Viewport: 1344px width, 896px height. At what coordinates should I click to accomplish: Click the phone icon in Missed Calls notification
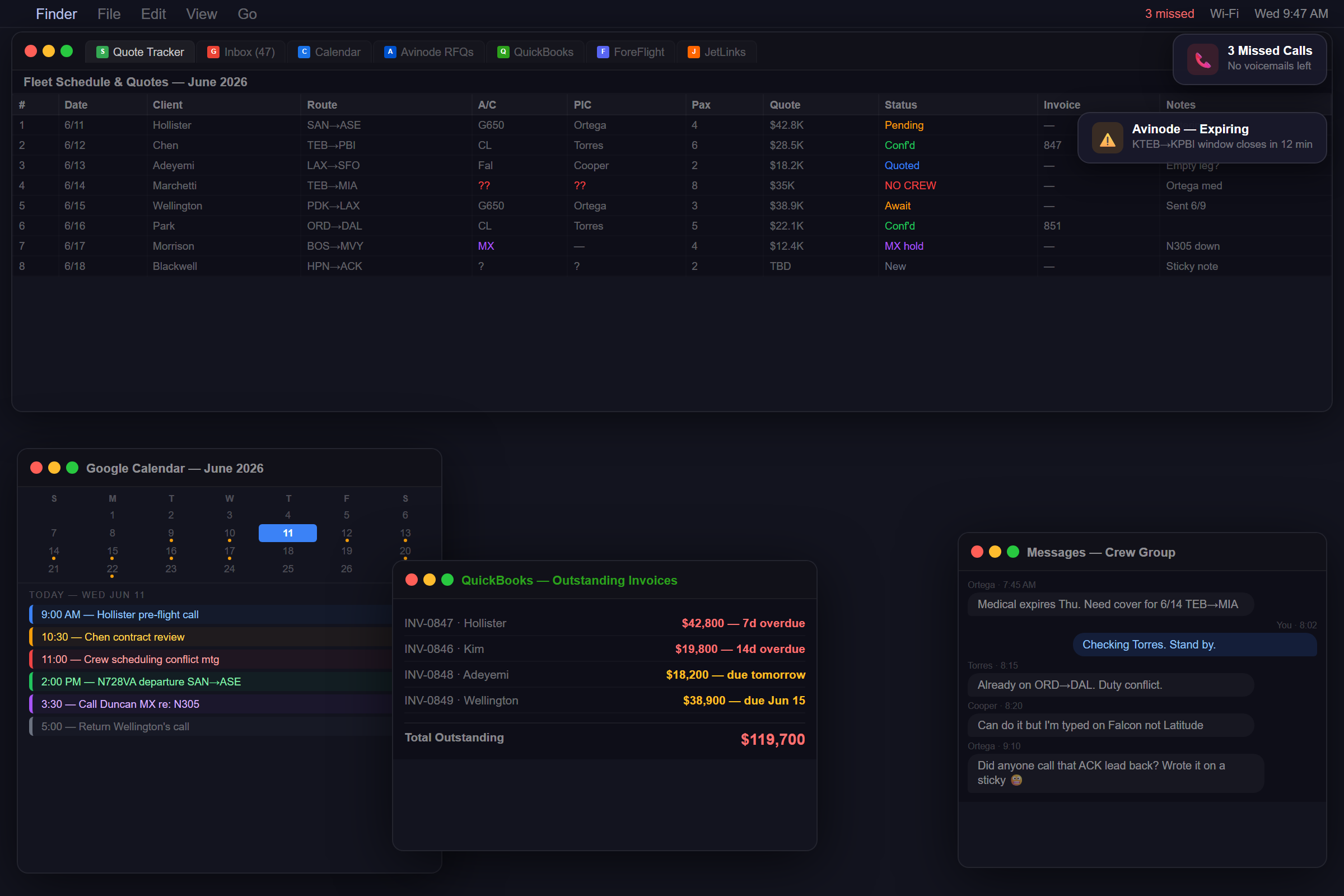tap(1203, 59)
